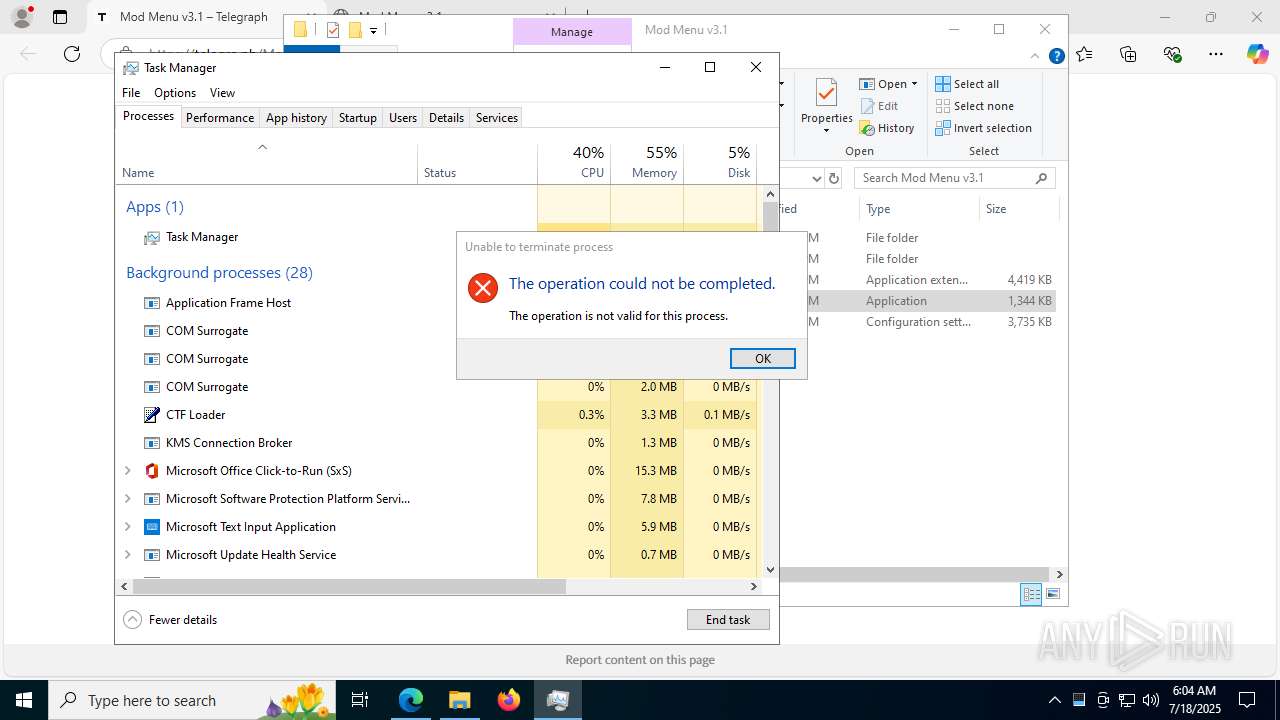Open the Properties dropdown arrow in Explorer

coord(826,131)
